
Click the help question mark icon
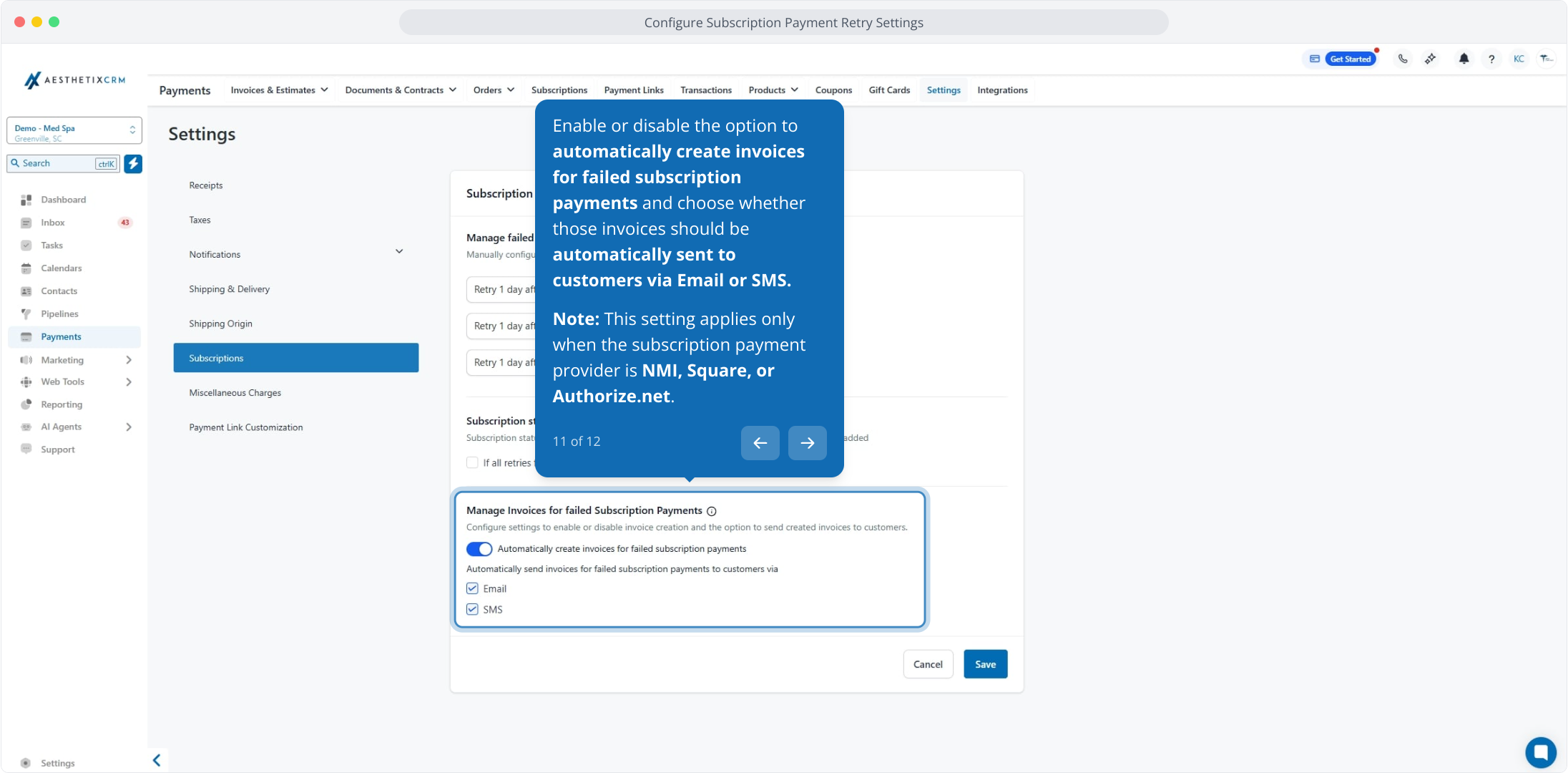coord(1491,59)
